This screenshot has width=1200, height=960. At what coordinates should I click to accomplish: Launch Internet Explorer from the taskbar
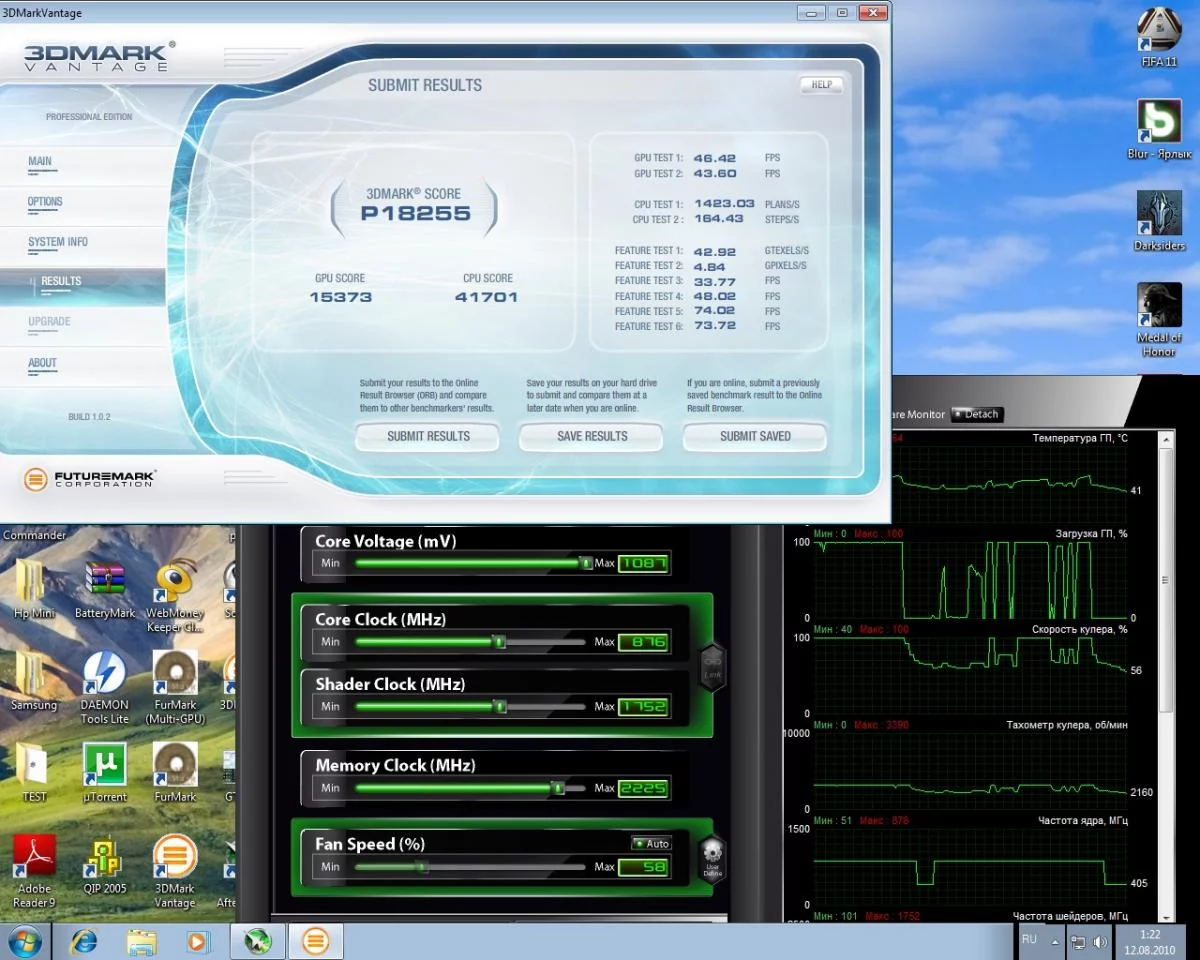pyautogui.click(x=84, y=941)
